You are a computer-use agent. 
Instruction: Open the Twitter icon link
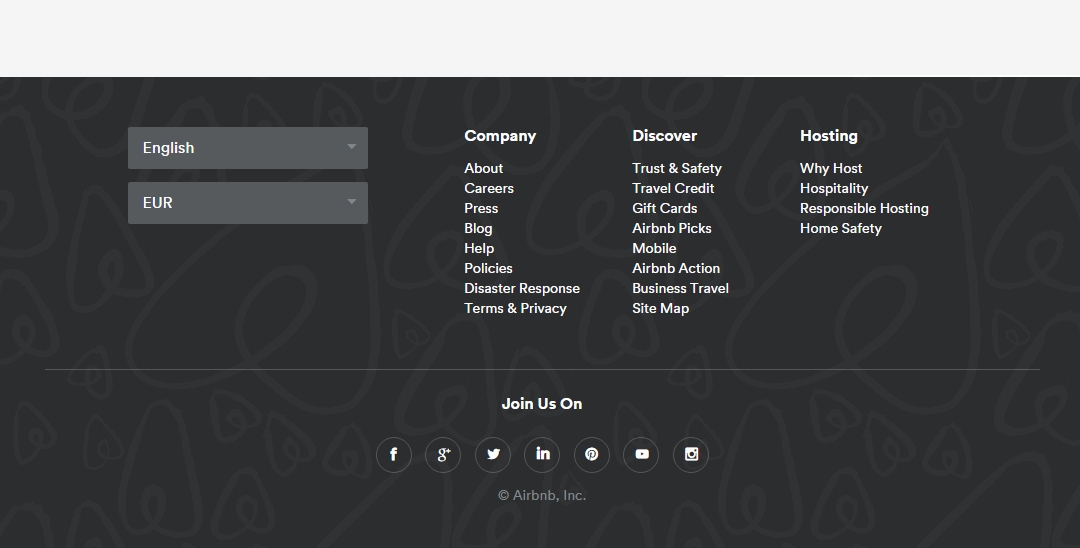click(493, 455)
